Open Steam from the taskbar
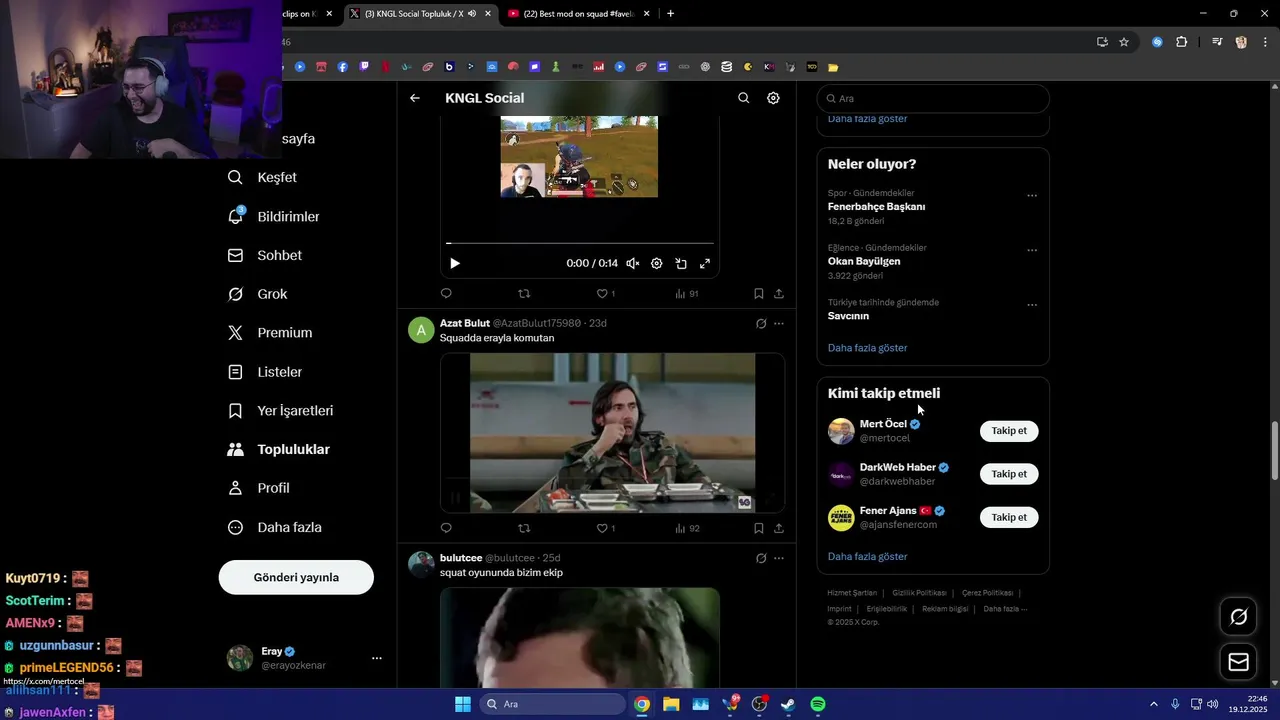 [x=788, y=704]
